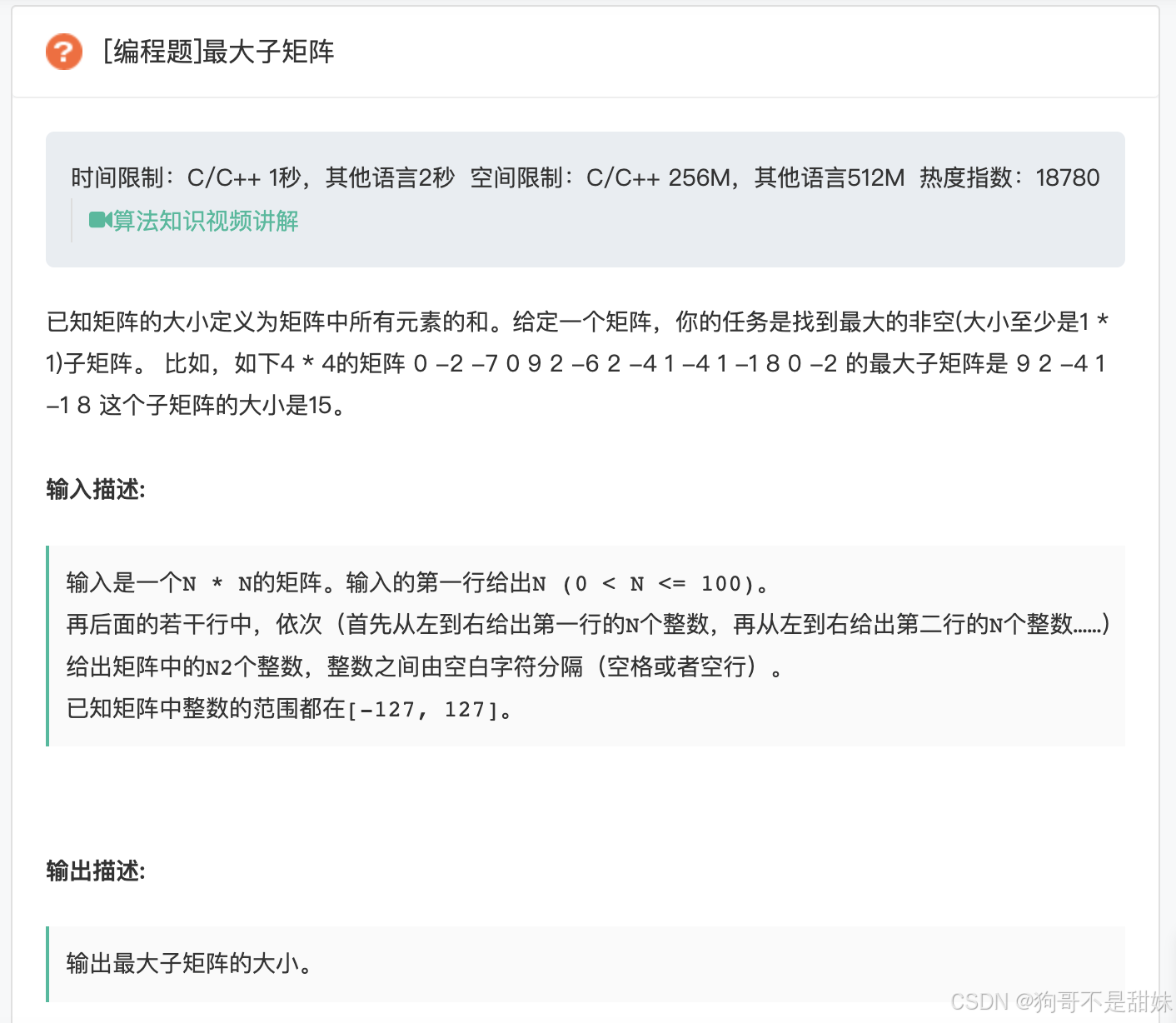Screen dimensions: 1176x1023
Task: Click the video camera icon beside 算法知识视频讲解
Action: pos(100,220)
